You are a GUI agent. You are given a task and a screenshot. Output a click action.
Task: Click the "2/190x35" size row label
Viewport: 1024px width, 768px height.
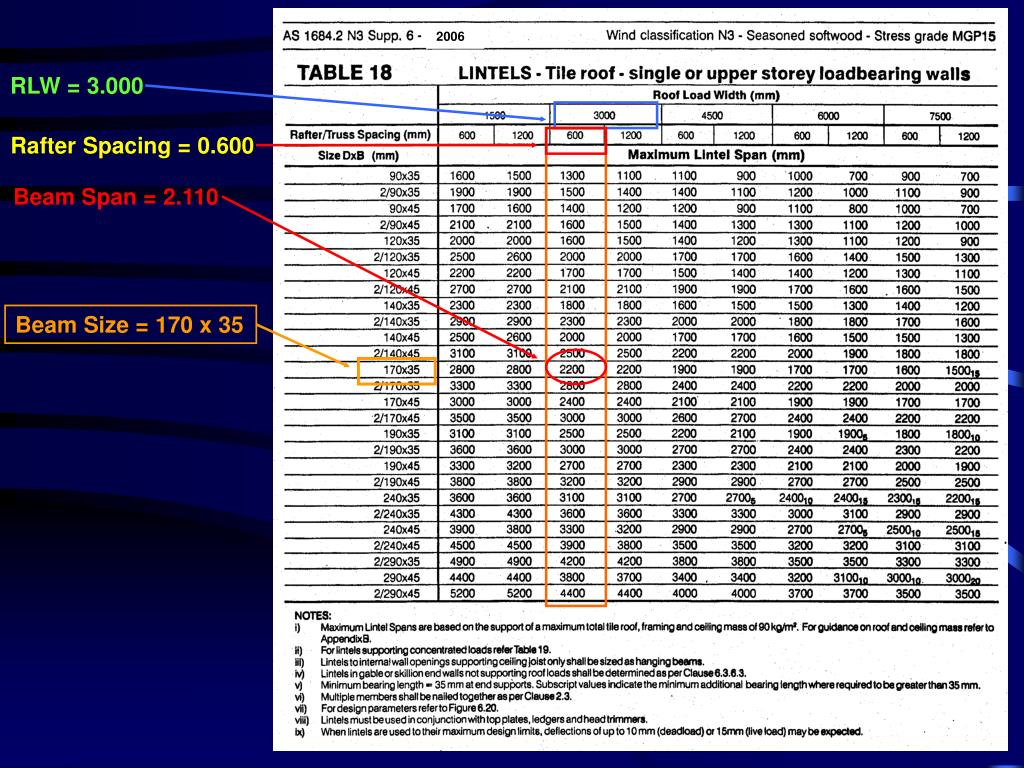(x=396, y=450)
